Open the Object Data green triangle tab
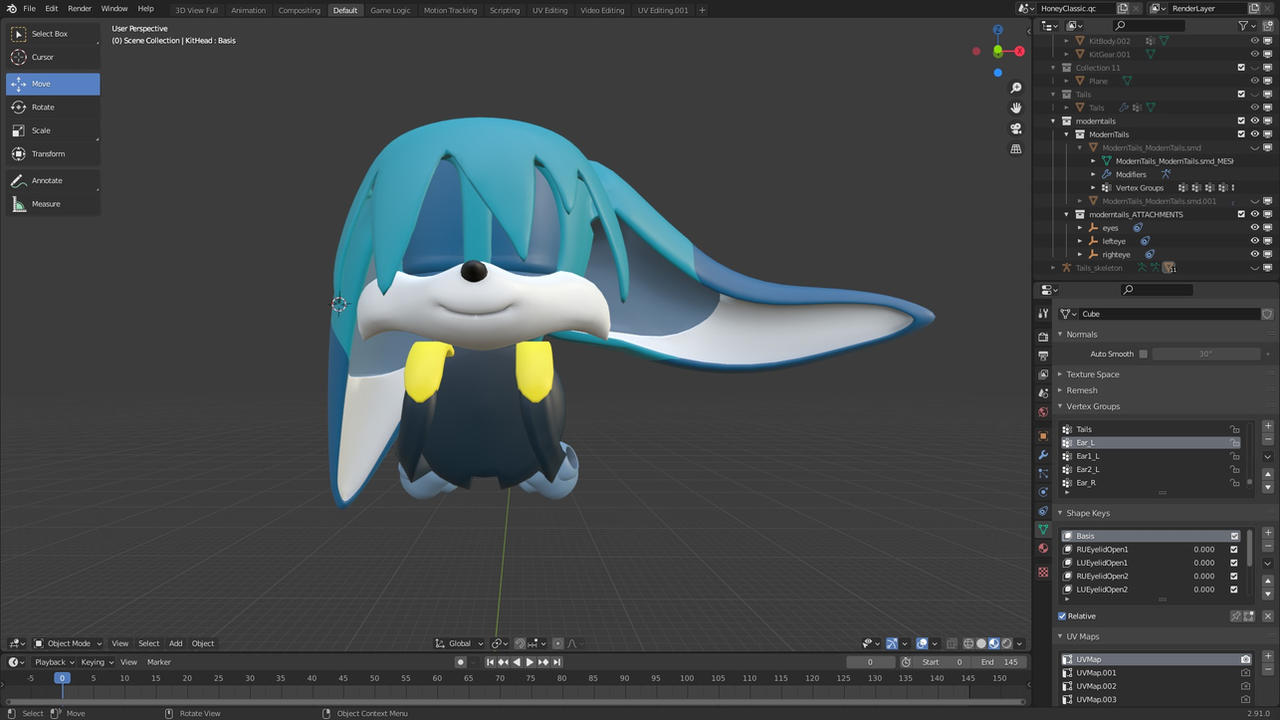Viewport: 1280px width, 720px height. 1043,530
